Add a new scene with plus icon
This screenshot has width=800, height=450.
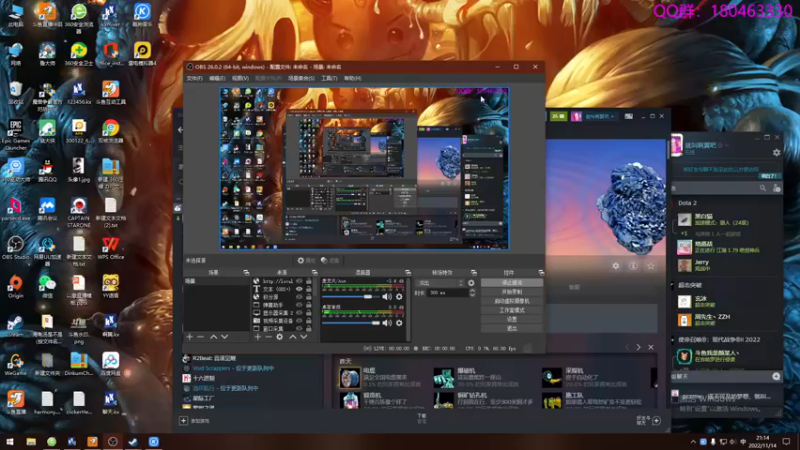coord(189,337)
